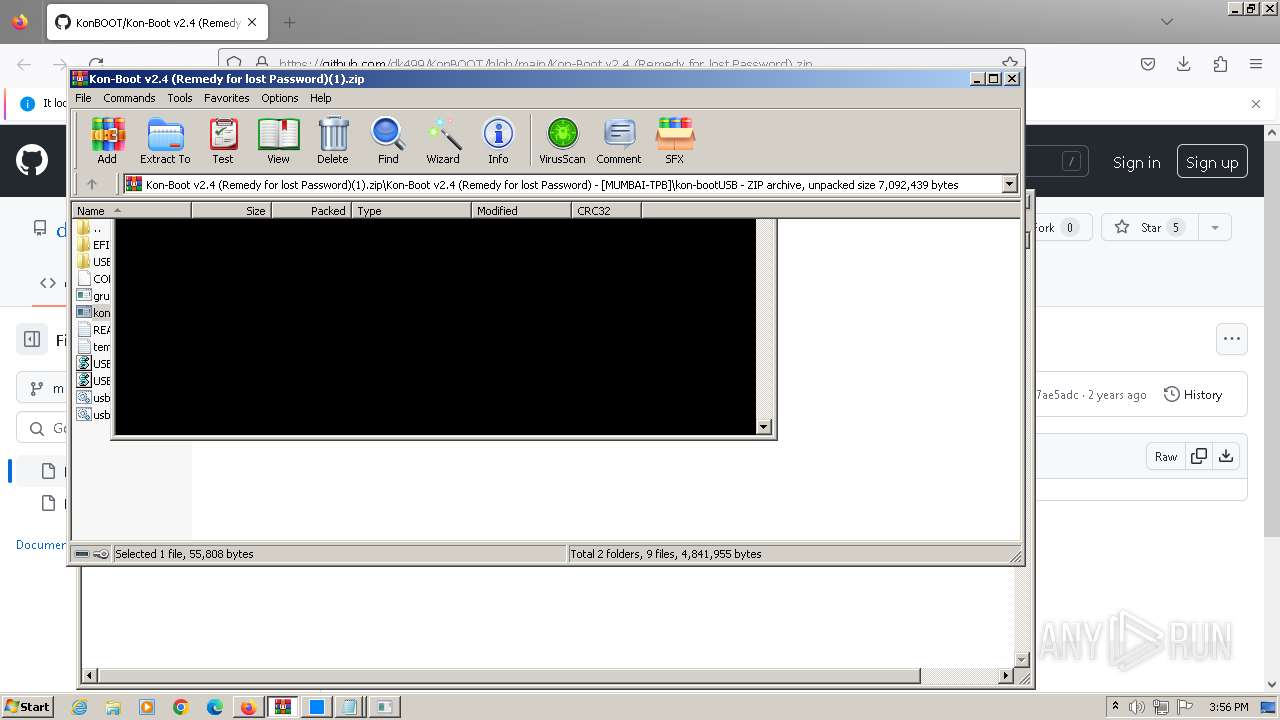Sort by the Modified column header
Viewport: 1280px width, 720px height.
(521, 211)
